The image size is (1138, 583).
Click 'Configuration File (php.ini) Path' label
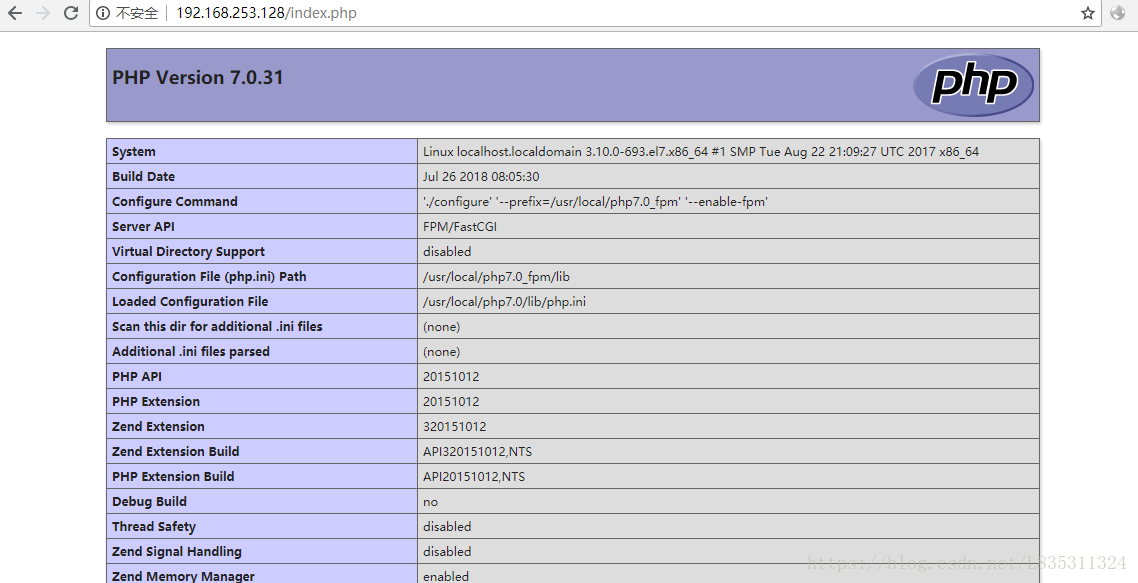click(x=209, y=277)
